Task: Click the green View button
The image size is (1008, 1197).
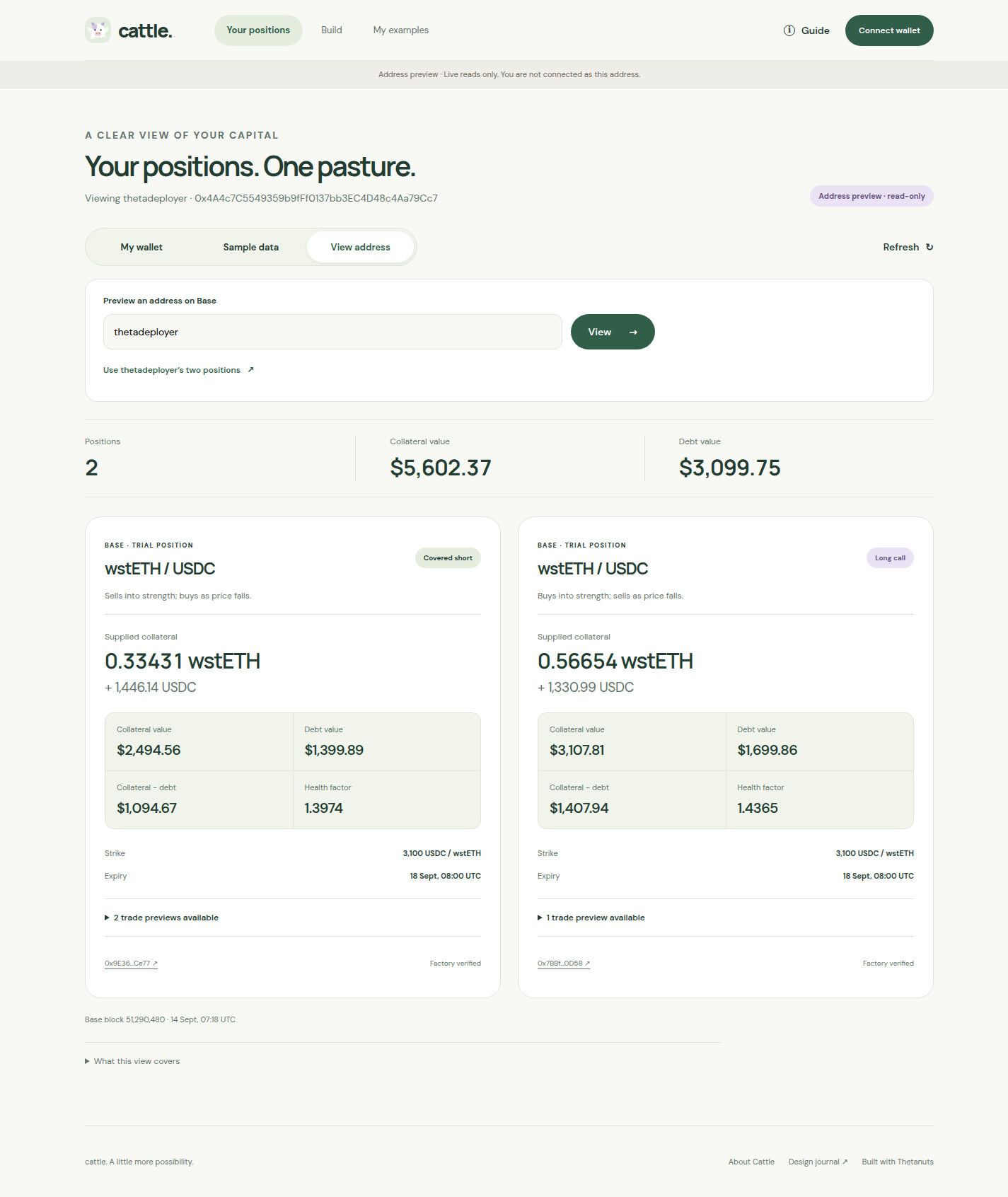Action: 613,332
